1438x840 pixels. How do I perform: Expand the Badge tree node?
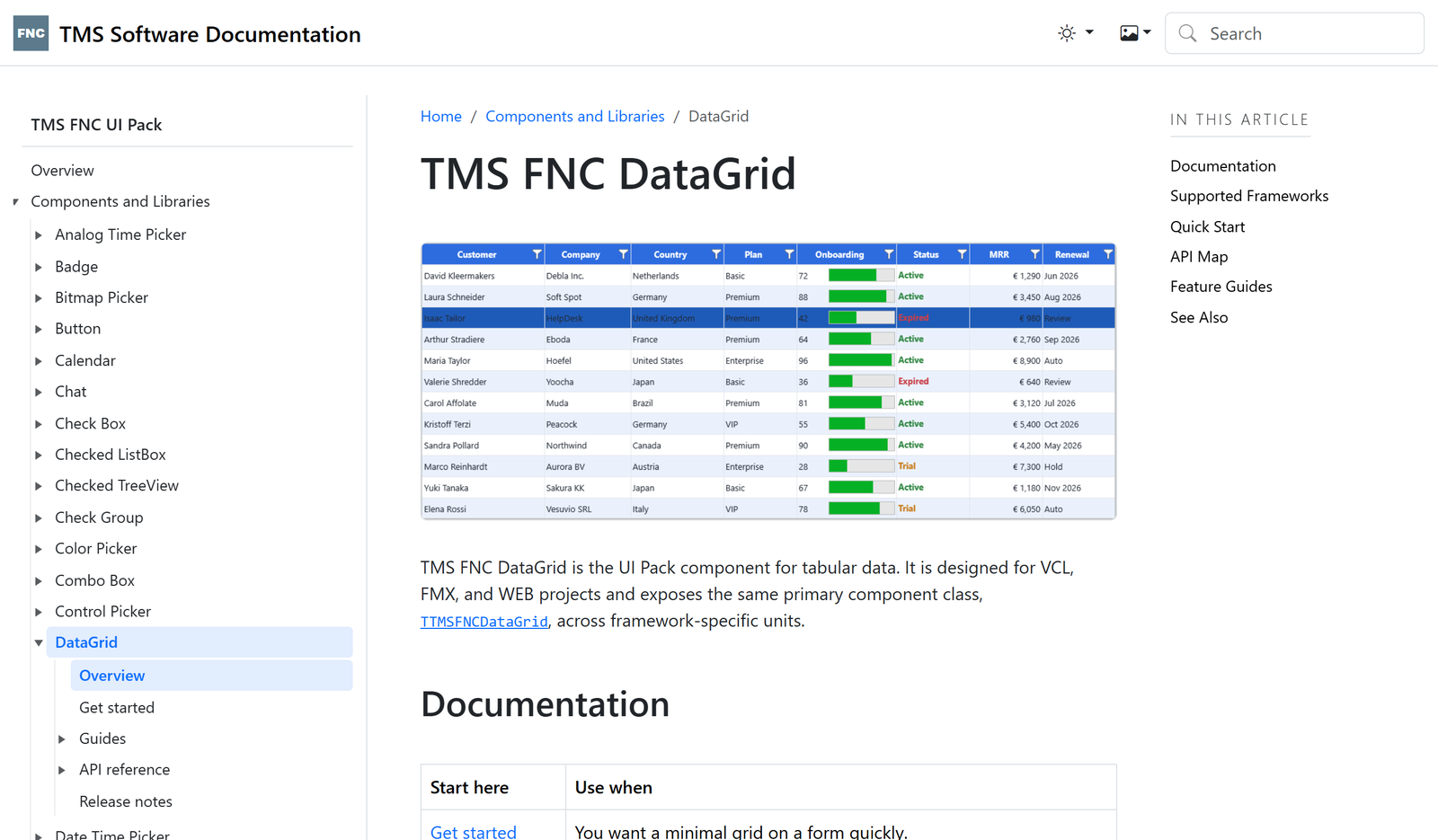pos(39,267)
